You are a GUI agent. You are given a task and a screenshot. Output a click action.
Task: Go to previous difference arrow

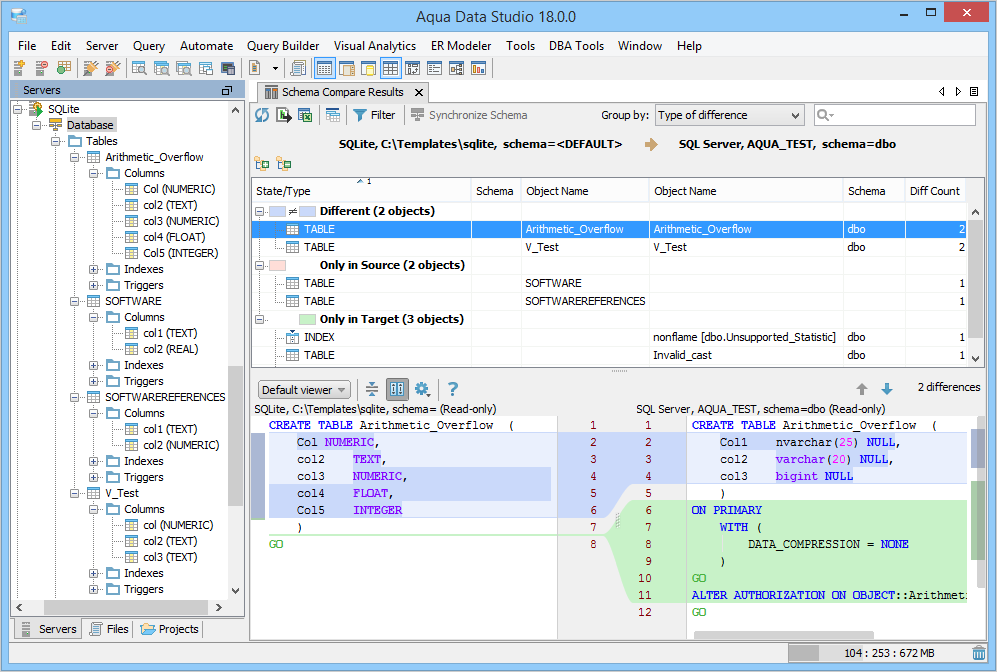coord(862,388)
